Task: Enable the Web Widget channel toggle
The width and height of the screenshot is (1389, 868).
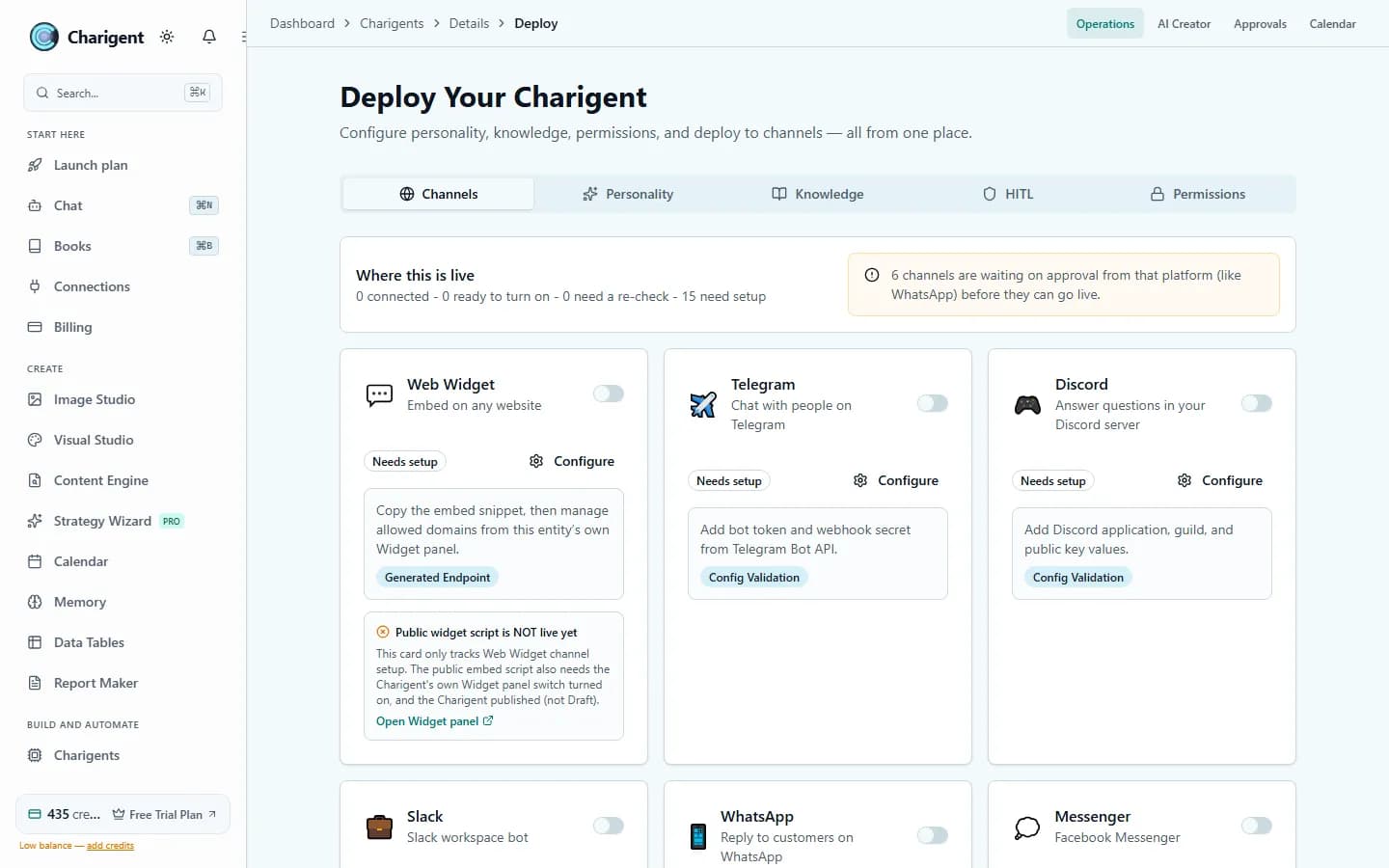Action: pyautogui.click(x=609, y=393)
